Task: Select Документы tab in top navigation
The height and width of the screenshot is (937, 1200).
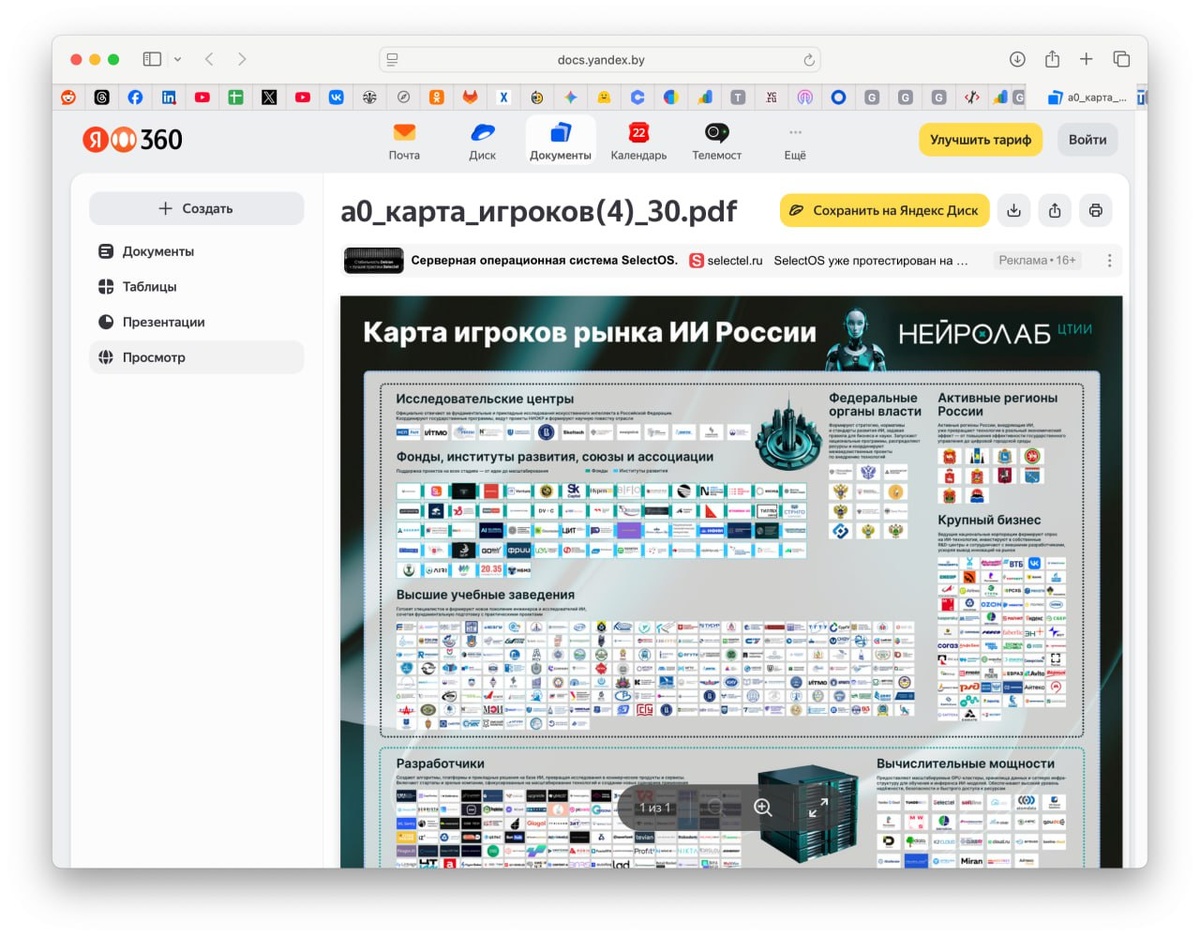Action: pos(560,141)
